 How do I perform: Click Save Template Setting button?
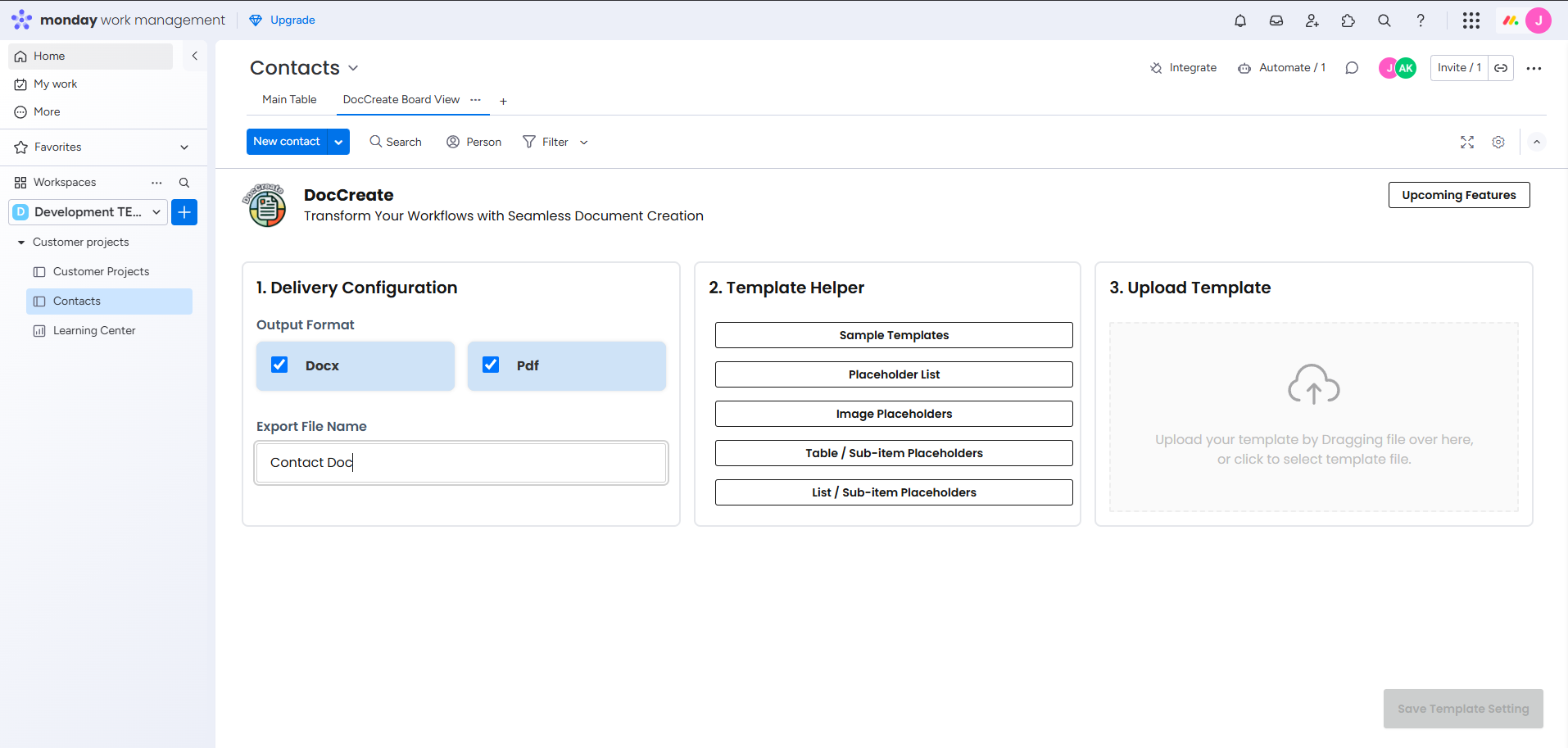pos(1463,709)
